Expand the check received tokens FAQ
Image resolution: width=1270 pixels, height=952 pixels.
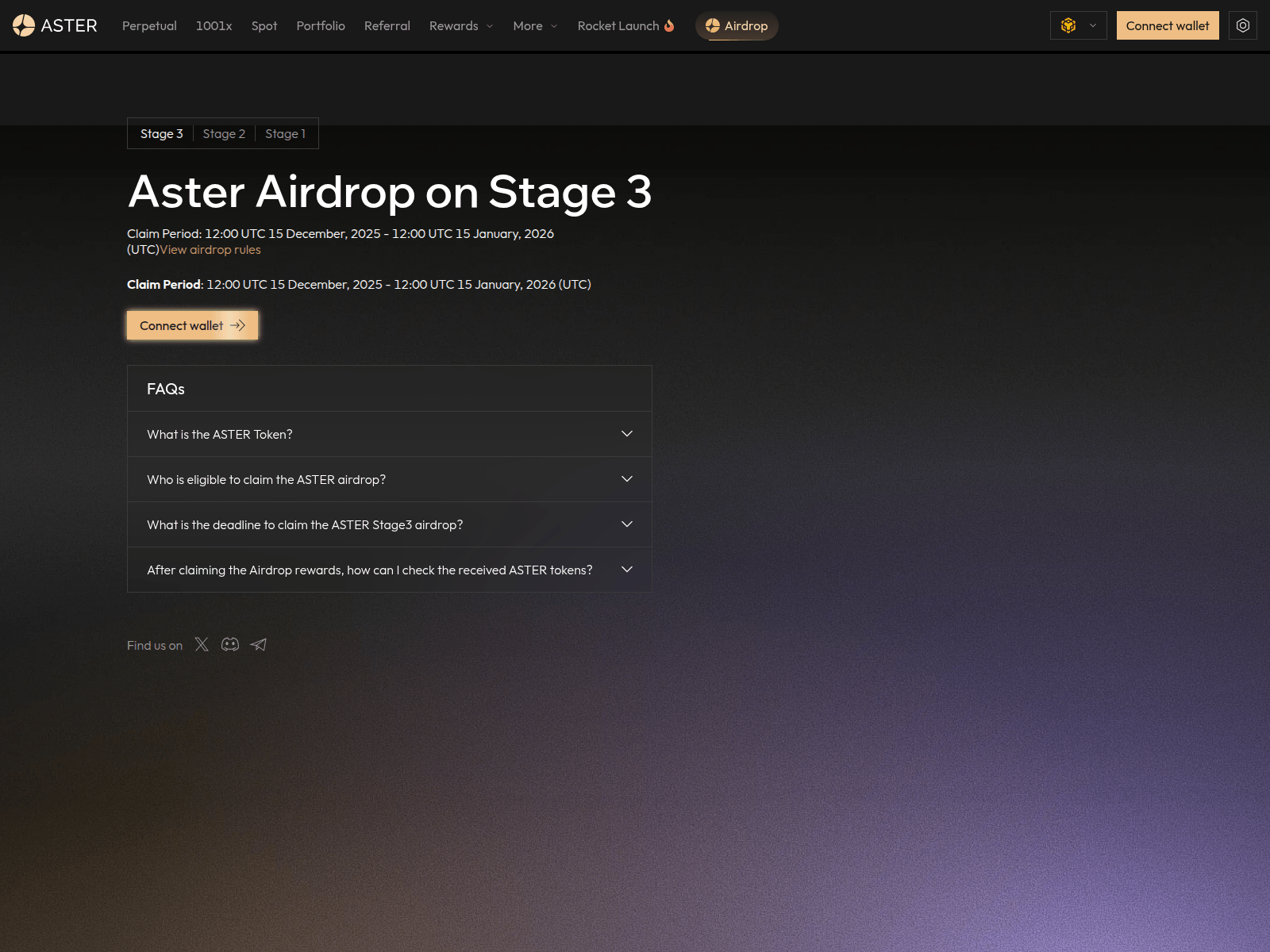tap(389, 570)
